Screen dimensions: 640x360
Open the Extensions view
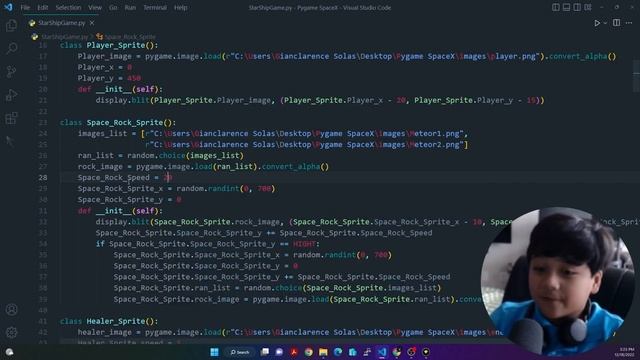point(11,118)
